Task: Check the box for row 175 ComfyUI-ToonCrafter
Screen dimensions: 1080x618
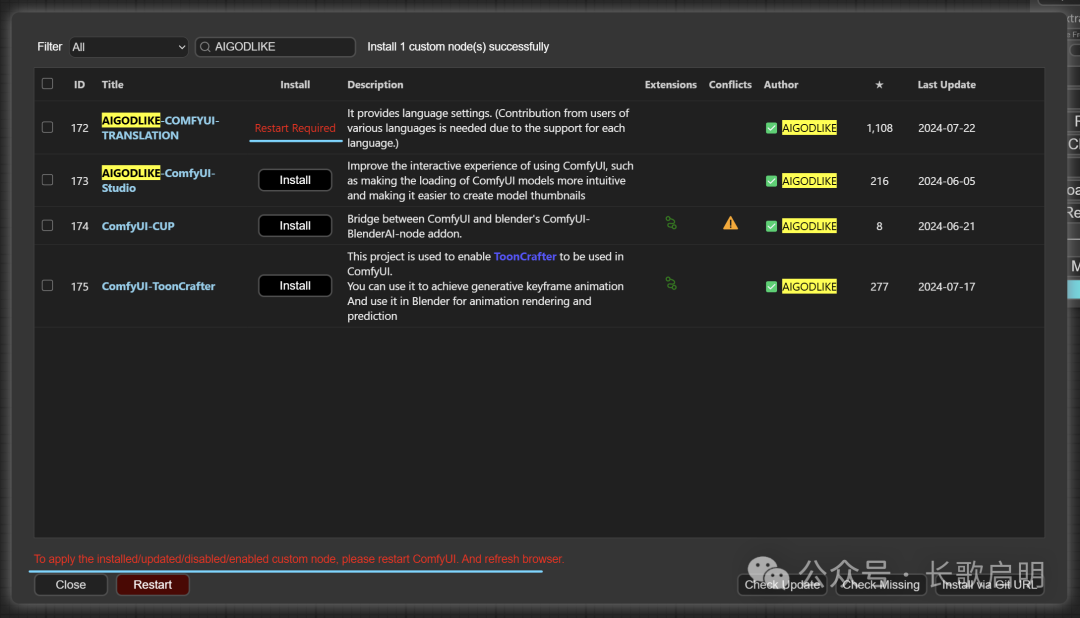Action: coord(48,285)
